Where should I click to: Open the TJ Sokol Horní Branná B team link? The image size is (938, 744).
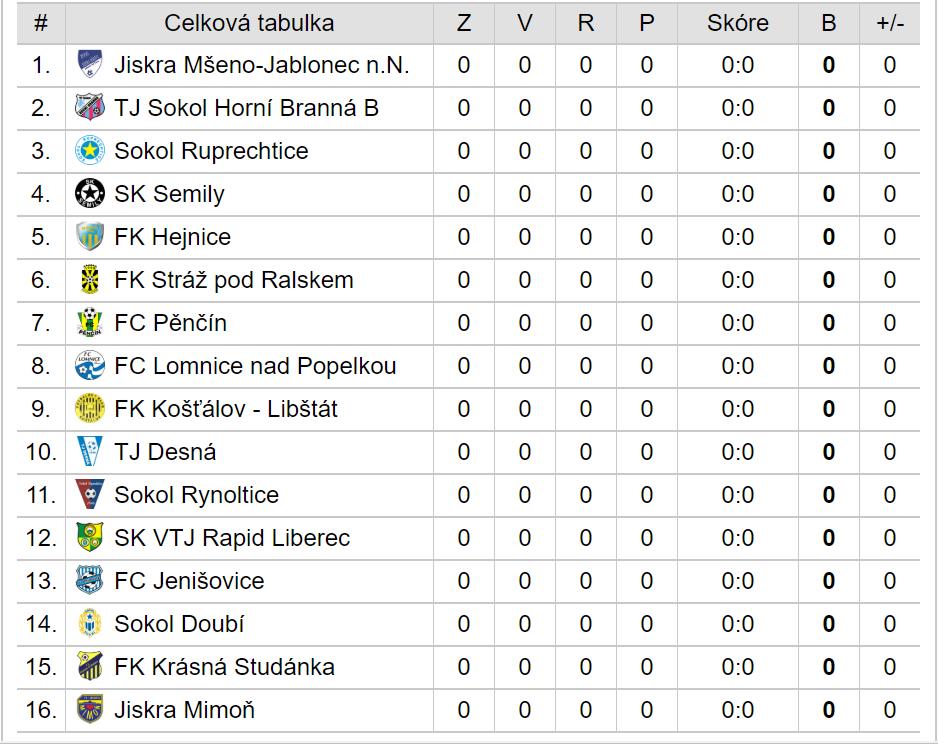click(246, 108)
